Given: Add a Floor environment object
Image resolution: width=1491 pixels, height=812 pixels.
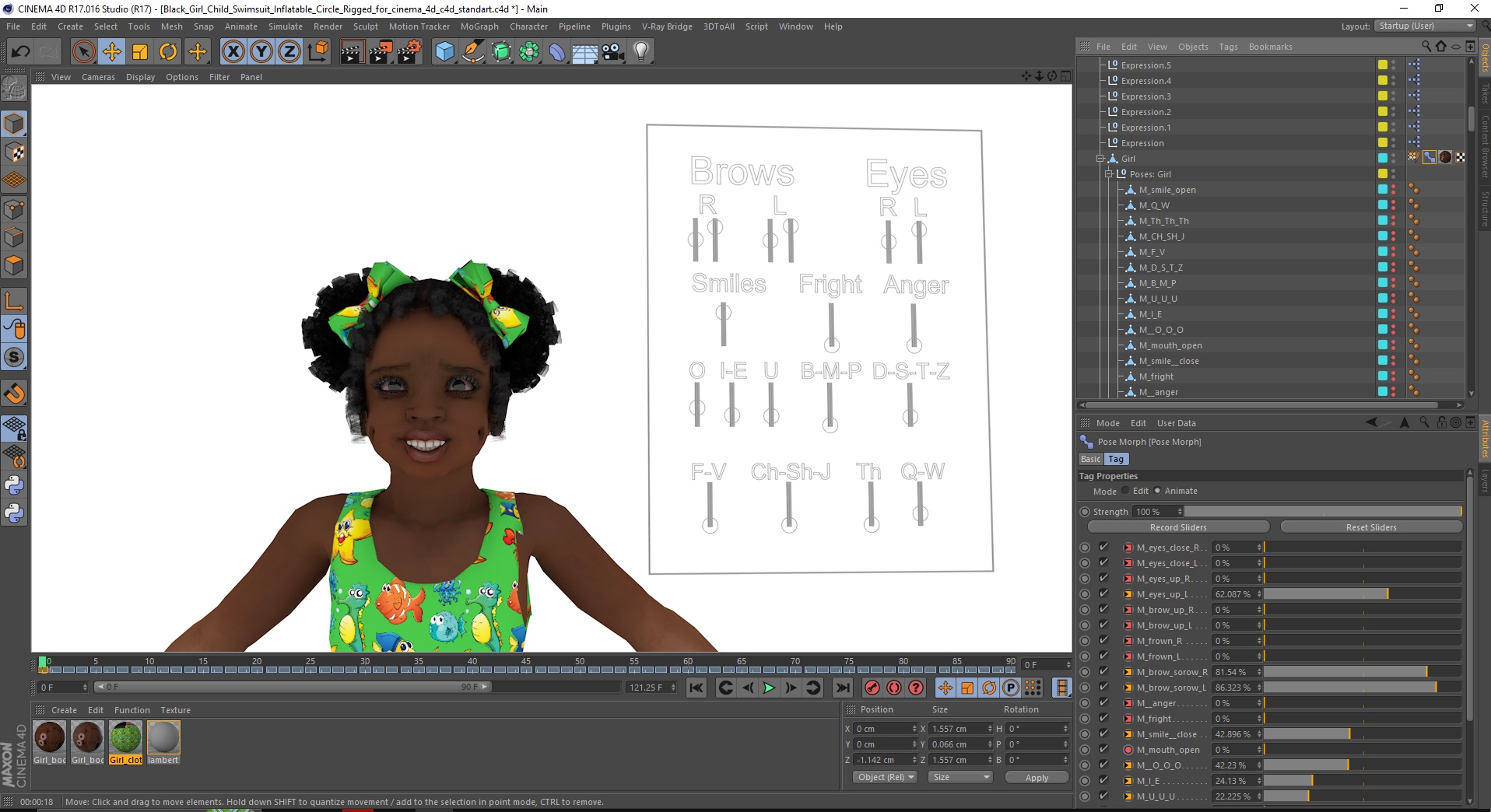Looking at the screenshot, I should [x=585, y=52].
